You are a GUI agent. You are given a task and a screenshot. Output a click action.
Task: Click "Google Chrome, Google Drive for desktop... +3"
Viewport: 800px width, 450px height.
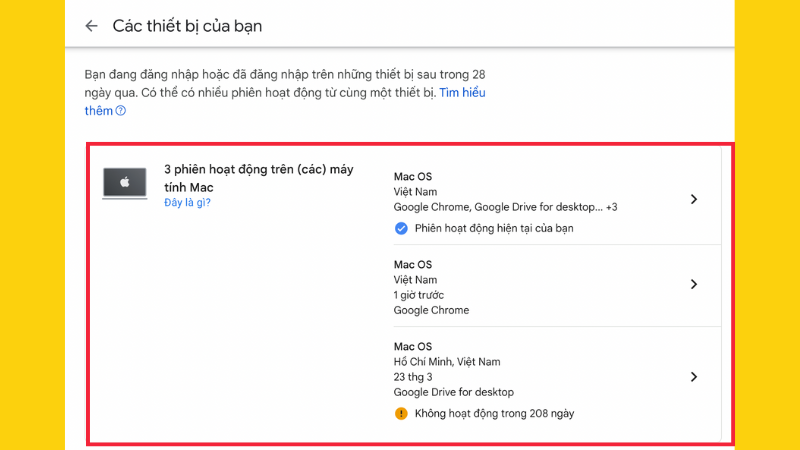pyautogui.click(x=505, y=207)
